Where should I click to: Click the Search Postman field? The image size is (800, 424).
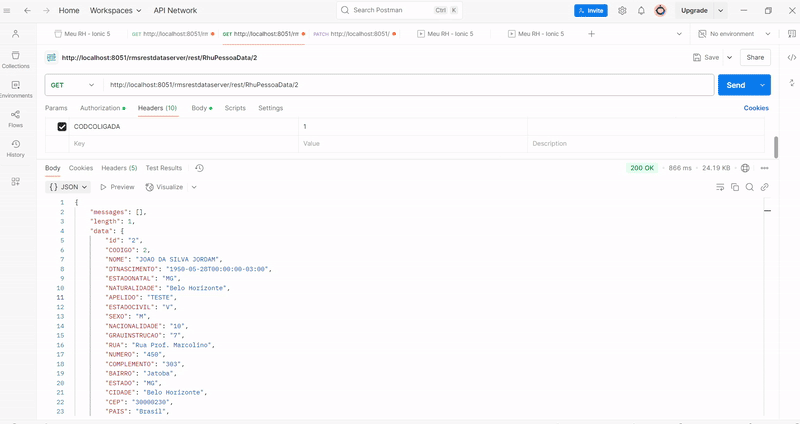point(399,10)
